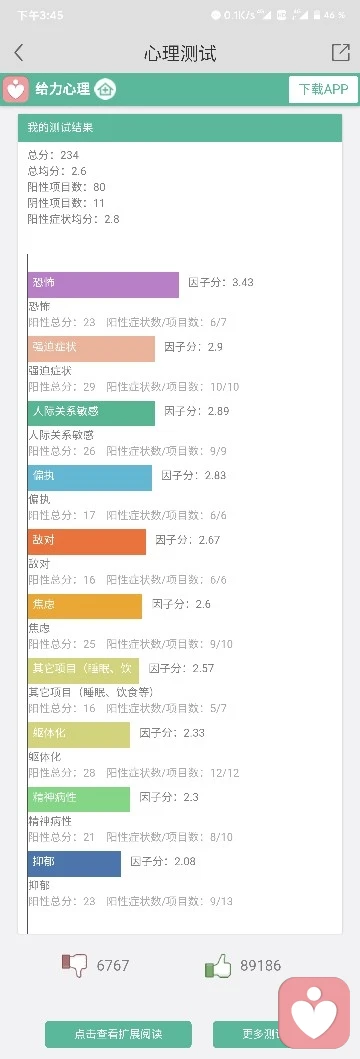The width and height of the screenshot is (360, 1059).
Task: Tap the 心理测试 page title
Action: [x=180, y=53]
